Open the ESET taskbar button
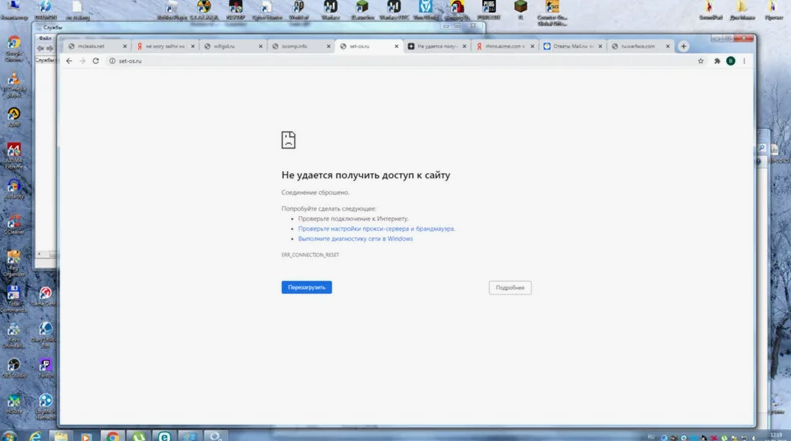 164,436
